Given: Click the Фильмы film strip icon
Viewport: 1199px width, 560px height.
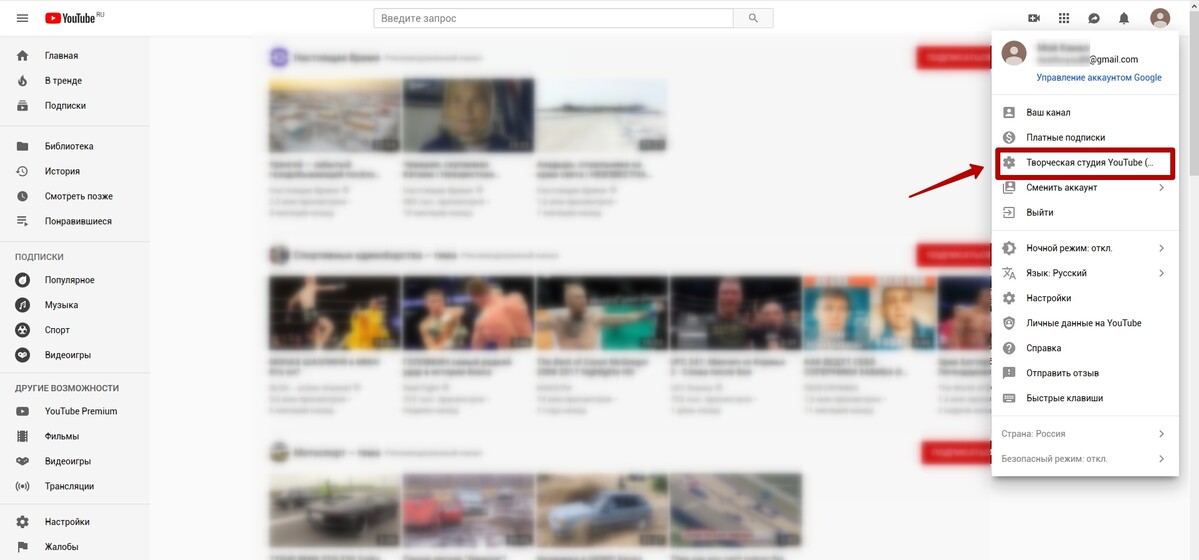Looking at the screenshot, I should coord(22,436).
